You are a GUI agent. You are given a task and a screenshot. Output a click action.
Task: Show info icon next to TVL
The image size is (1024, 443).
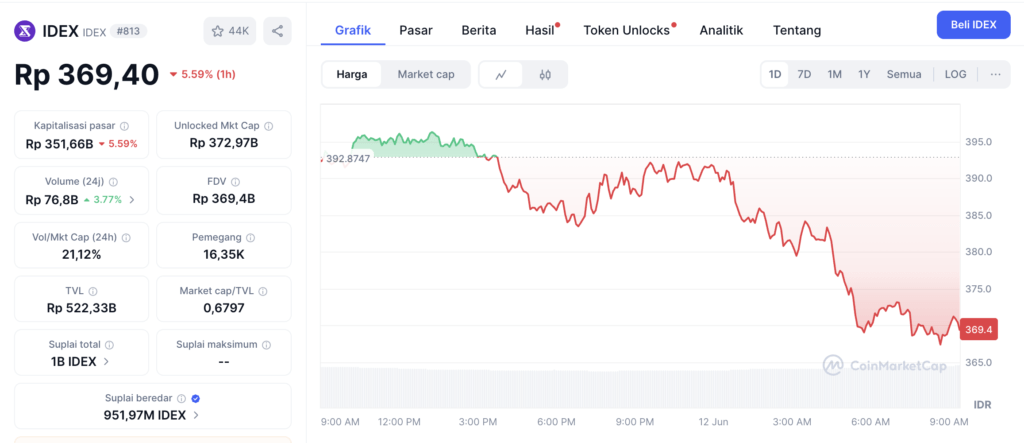[x=93, y=291]
